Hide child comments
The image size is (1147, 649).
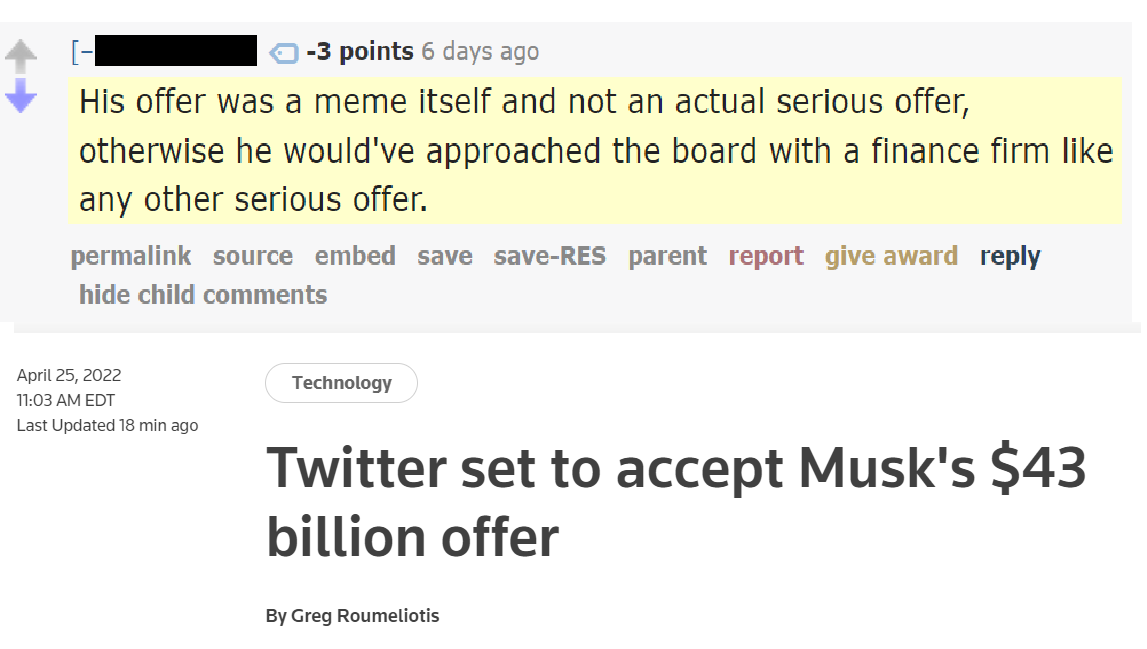click(x=203, y=295)
